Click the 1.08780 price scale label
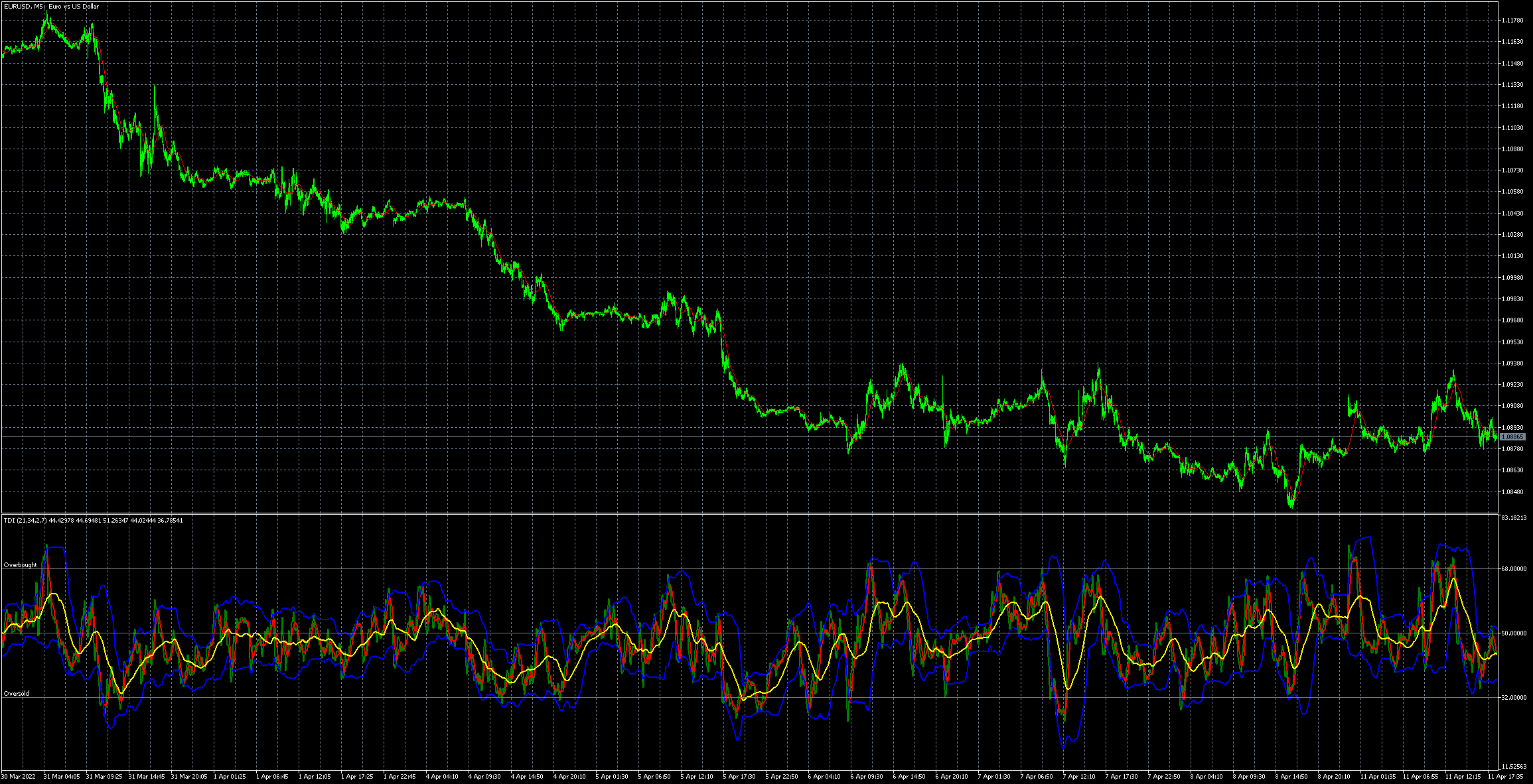This screenshot has width=1533, height=784. tap(1512, 449)
